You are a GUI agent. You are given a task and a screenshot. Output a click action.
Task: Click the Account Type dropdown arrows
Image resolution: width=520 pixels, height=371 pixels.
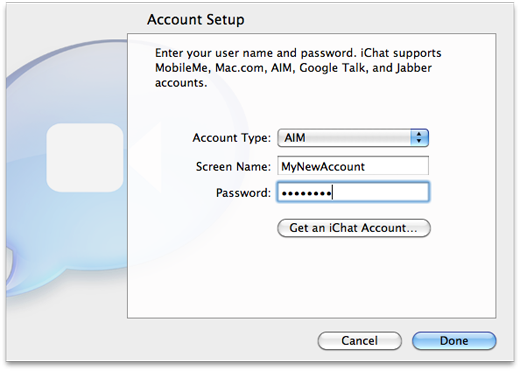pos(419,138)
